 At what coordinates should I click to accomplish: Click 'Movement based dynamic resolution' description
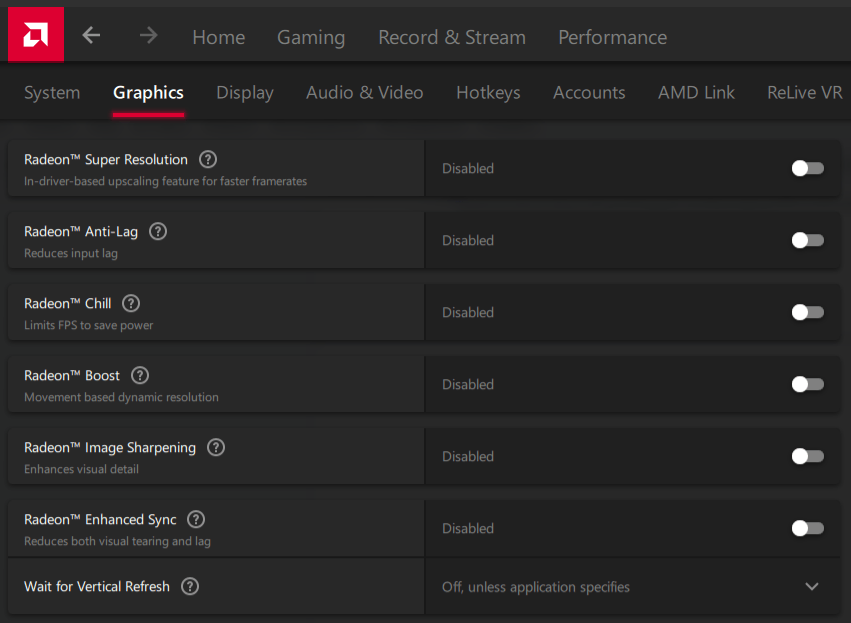point(121,397)
